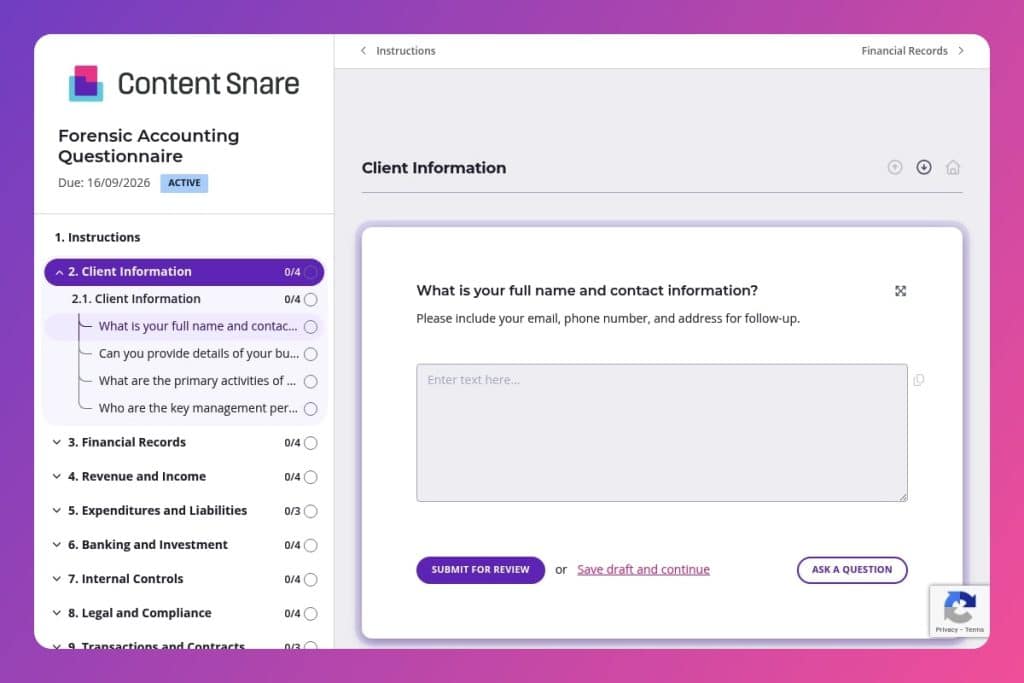1024x683 pixels.
Task: Open 5. Expenditures and Liabilities section label
Action: coord(157,510)
